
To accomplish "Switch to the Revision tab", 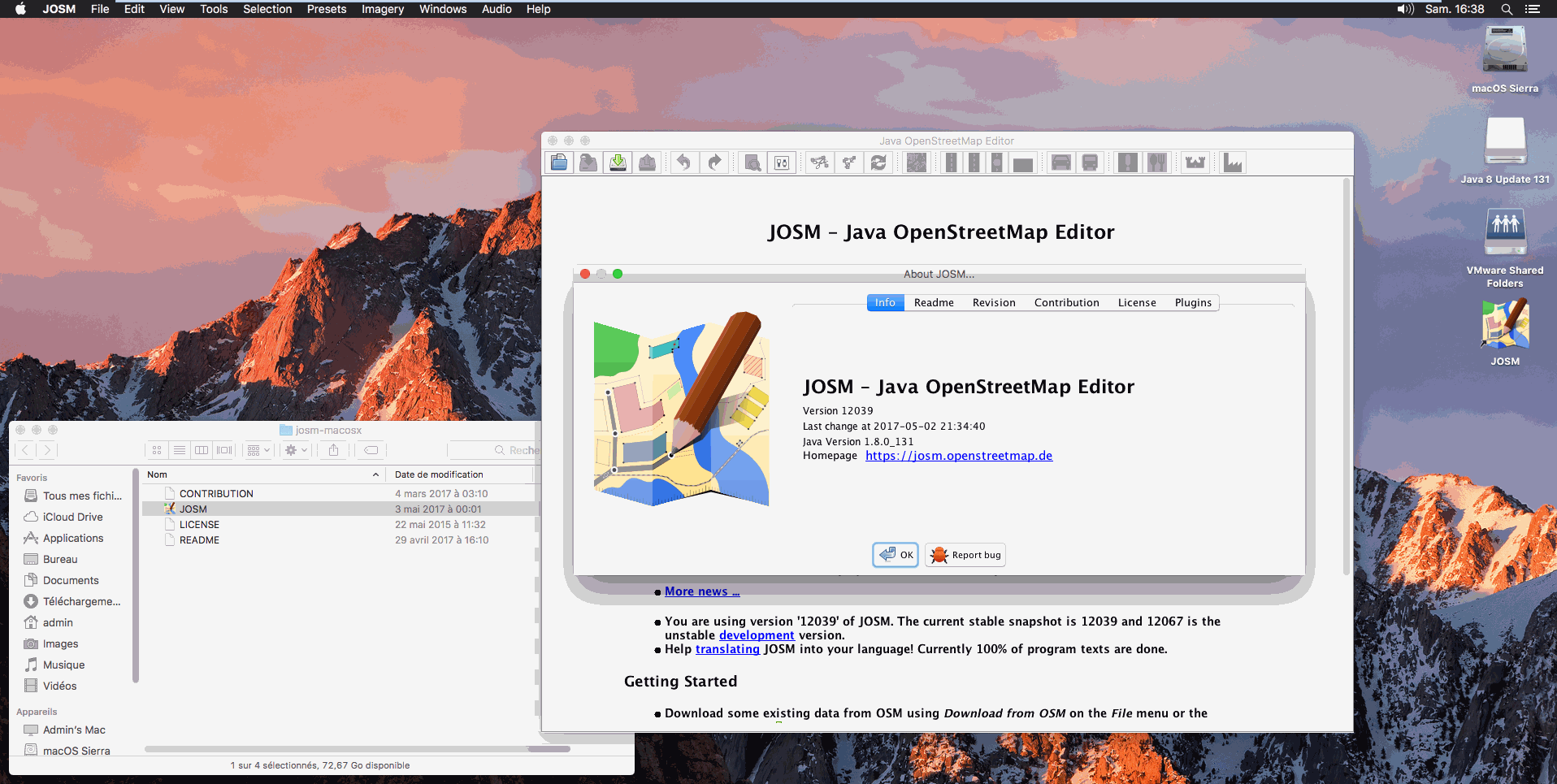I will 994,302.
